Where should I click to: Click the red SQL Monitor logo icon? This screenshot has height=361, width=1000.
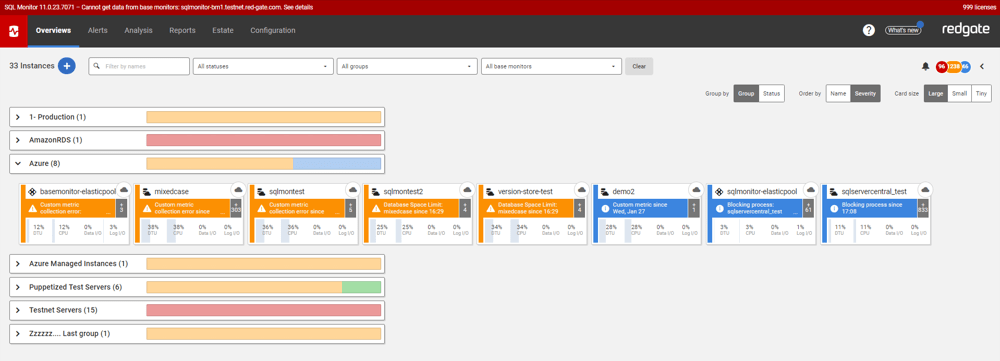(x=13, y=31)
